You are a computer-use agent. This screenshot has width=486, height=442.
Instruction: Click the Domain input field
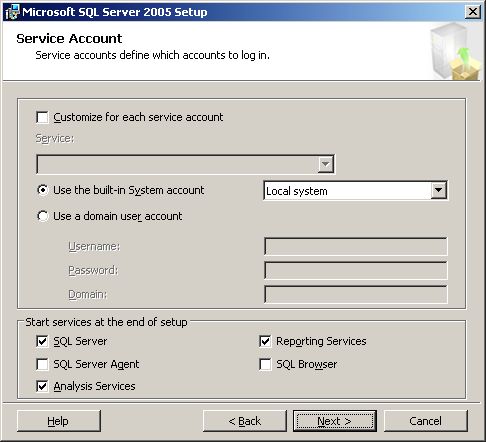355,294
